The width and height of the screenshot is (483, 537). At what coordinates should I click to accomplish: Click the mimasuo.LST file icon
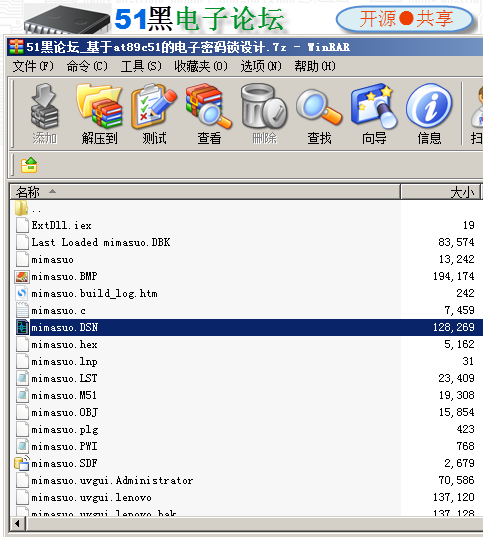(22, 378)
